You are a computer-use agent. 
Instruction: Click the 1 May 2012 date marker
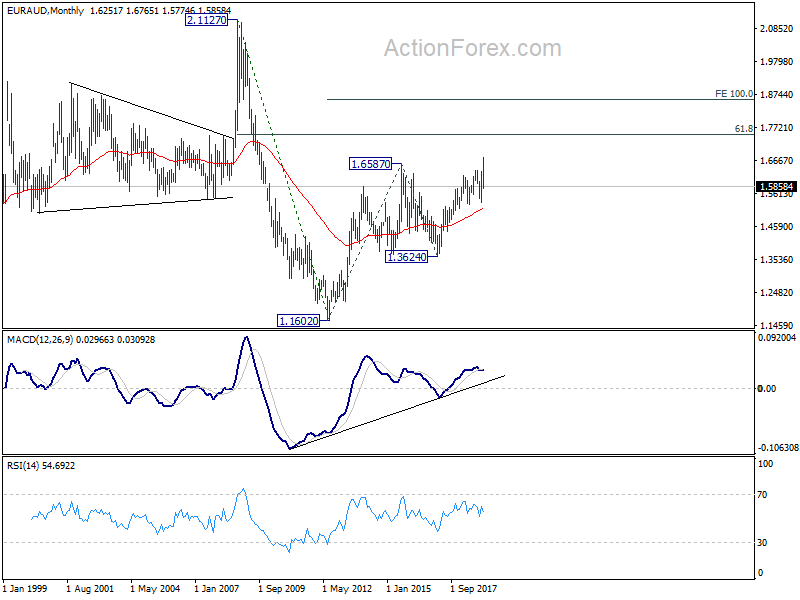pos(347,588)
